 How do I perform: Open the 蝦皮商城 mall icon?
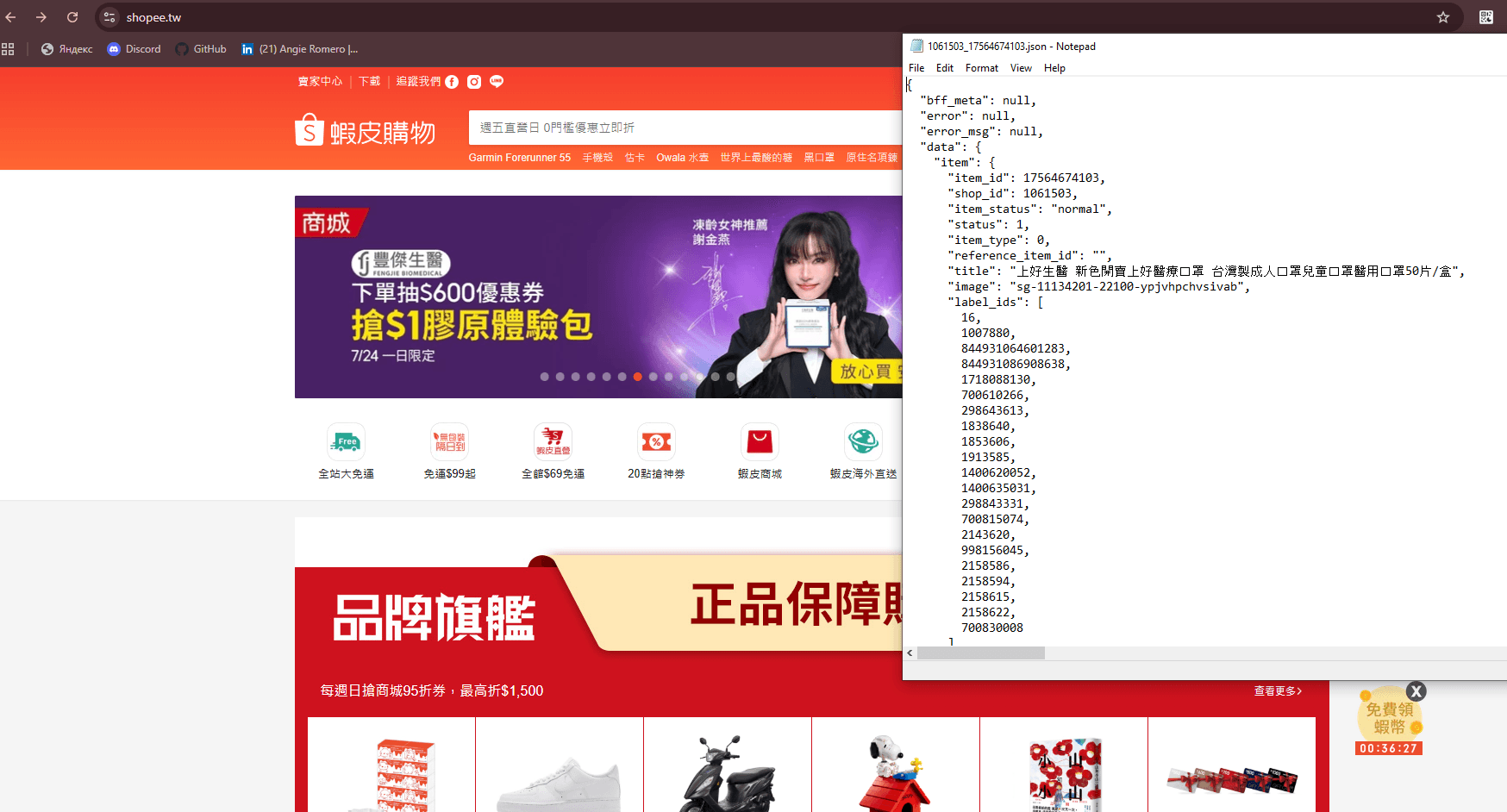(760, 452)
